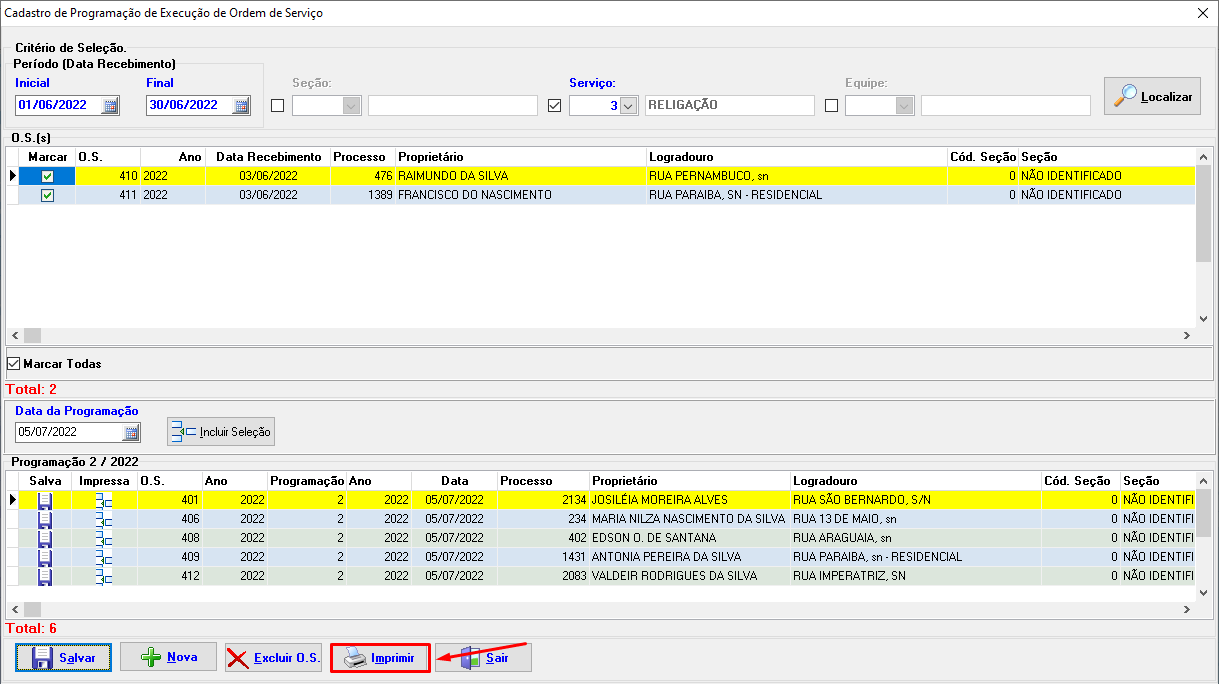Open calendar picker for Inicial date

(x=110, y=105)
